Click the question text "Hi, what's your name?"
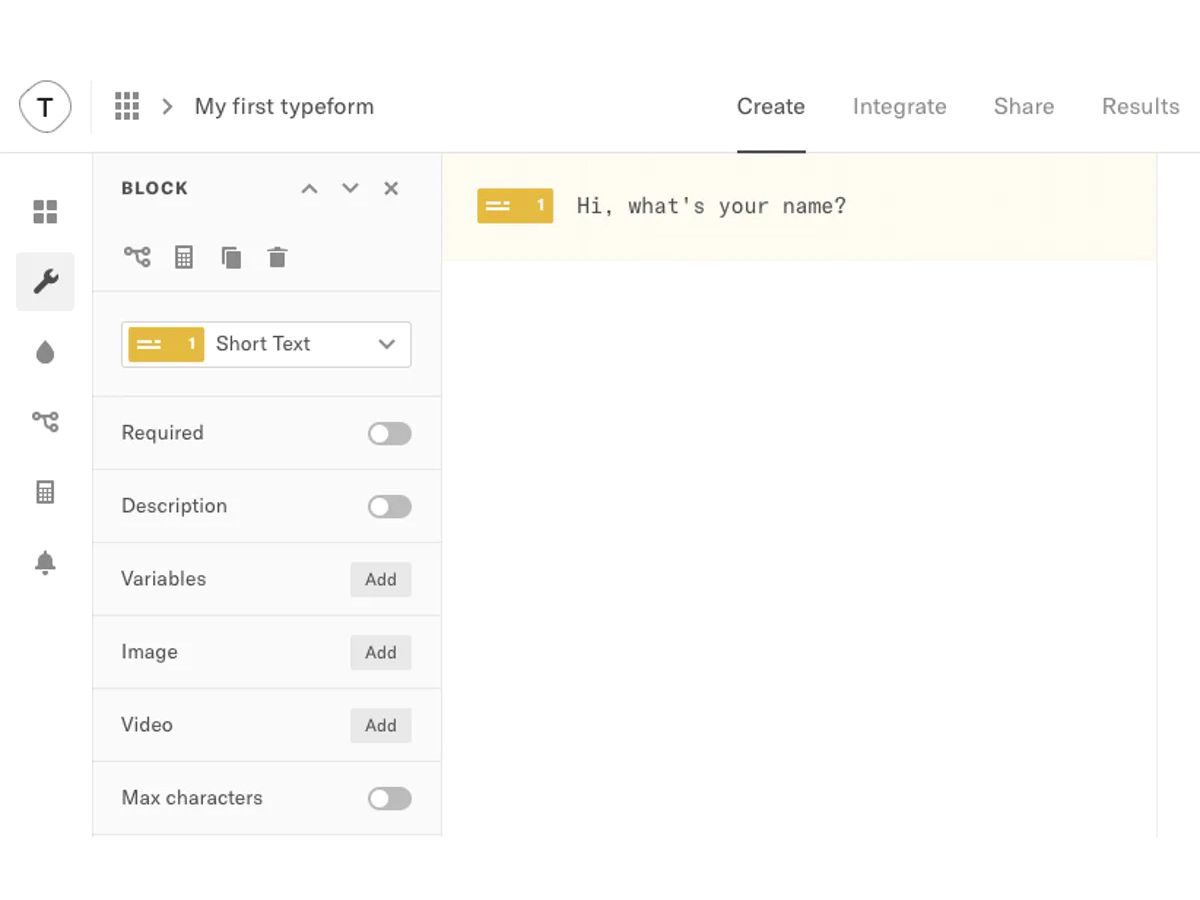The height and width of the screenshot is (900, 1200). click(x=711, y=206)
